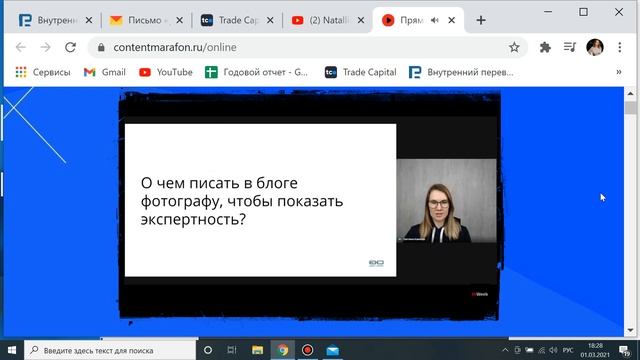Open the Windows Start menu
The image size is (640, 360).
pos(12,350)
